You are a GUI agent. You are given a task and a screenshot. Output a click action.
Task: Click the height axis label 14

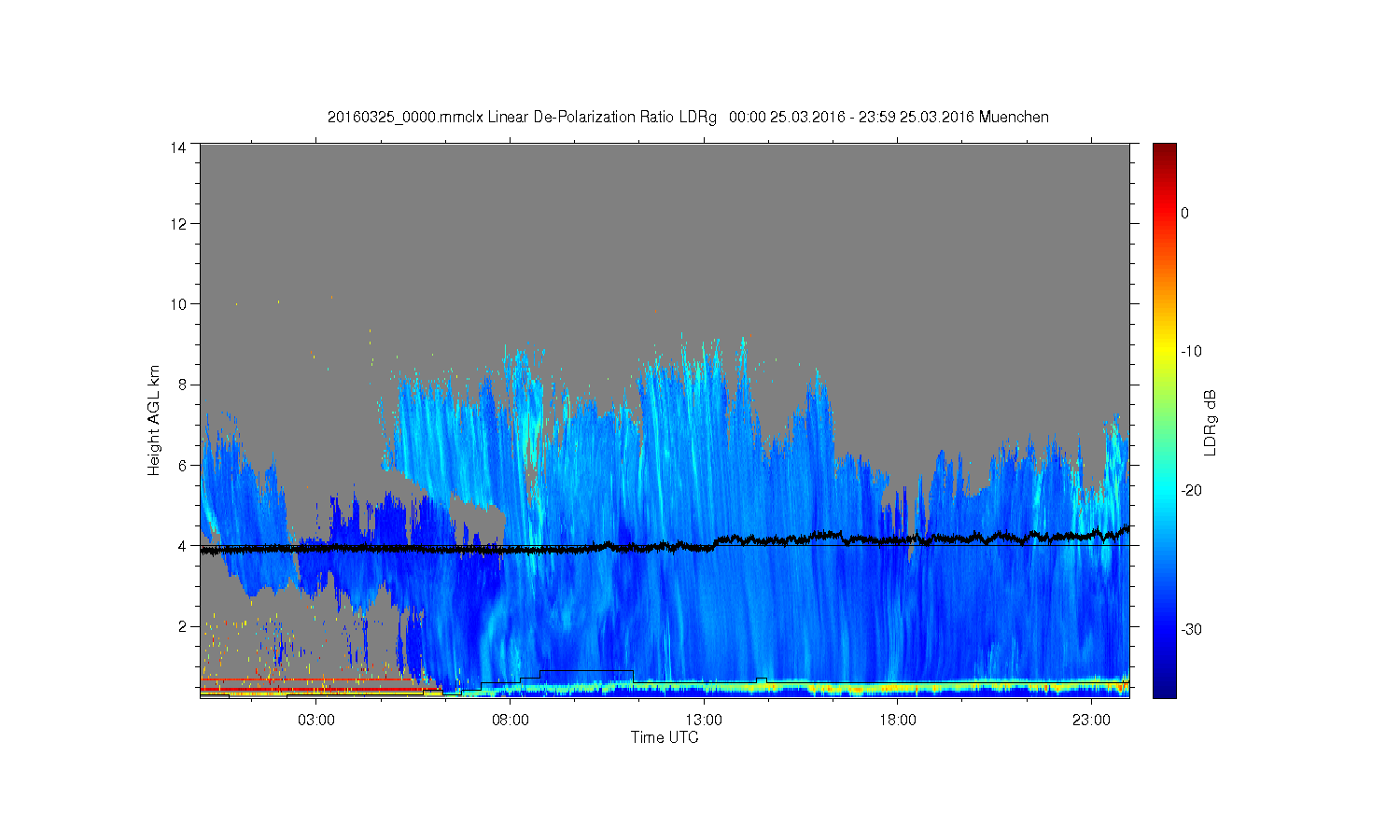click(178, 147)
